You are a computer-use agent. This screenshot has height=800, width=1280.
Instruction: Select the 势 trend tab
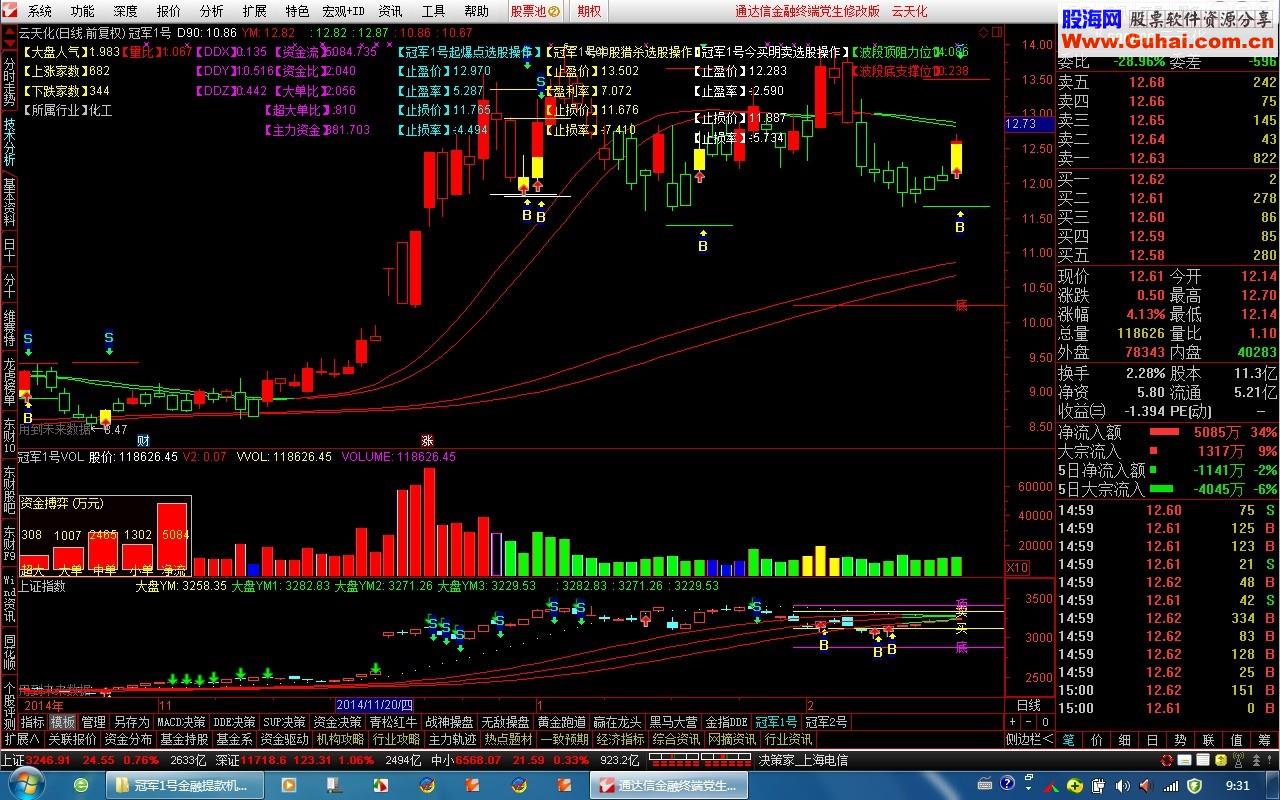[1180, 739]
